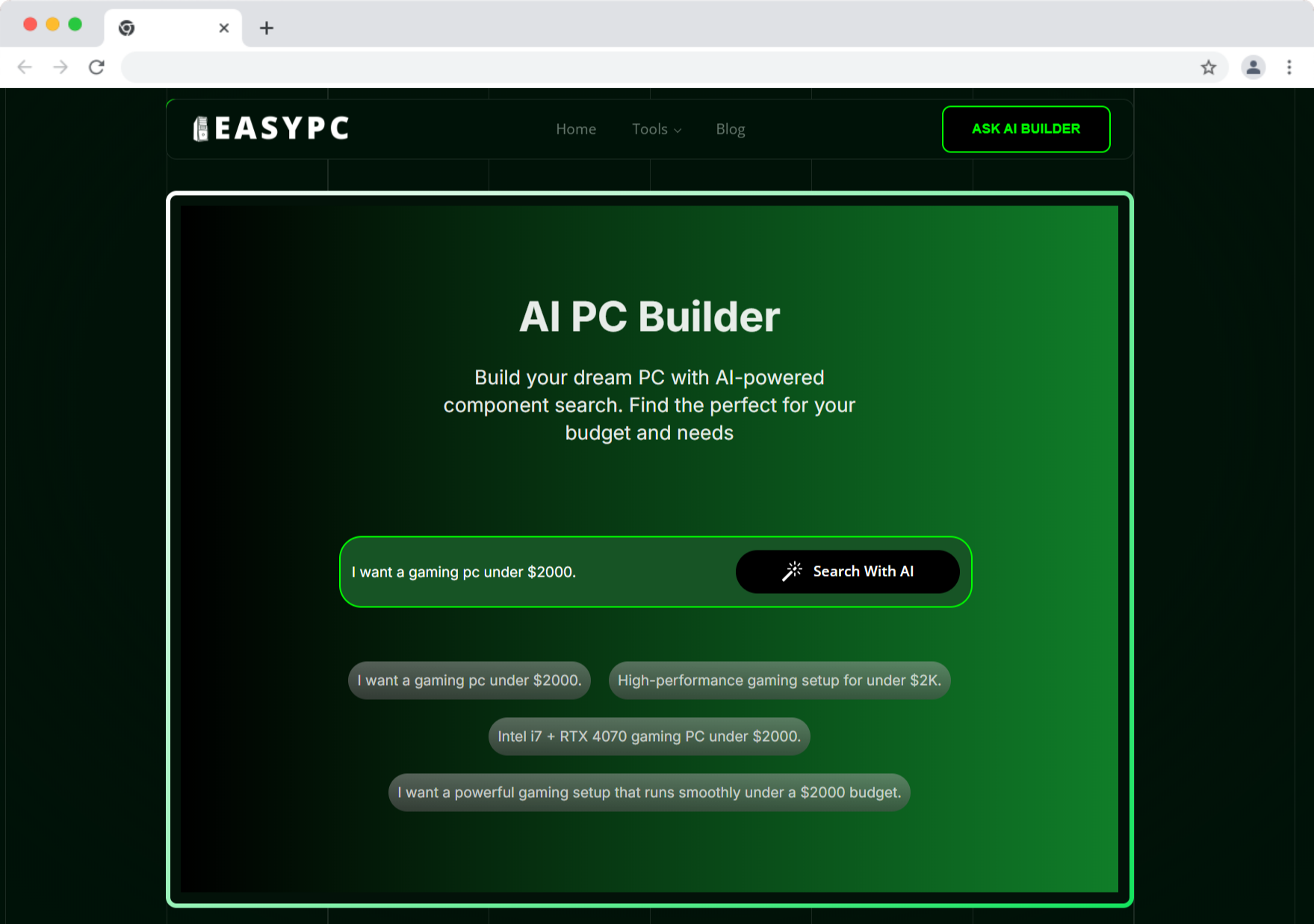
Task: Open the browser three-dot menu
Action: click(1290, 66)
